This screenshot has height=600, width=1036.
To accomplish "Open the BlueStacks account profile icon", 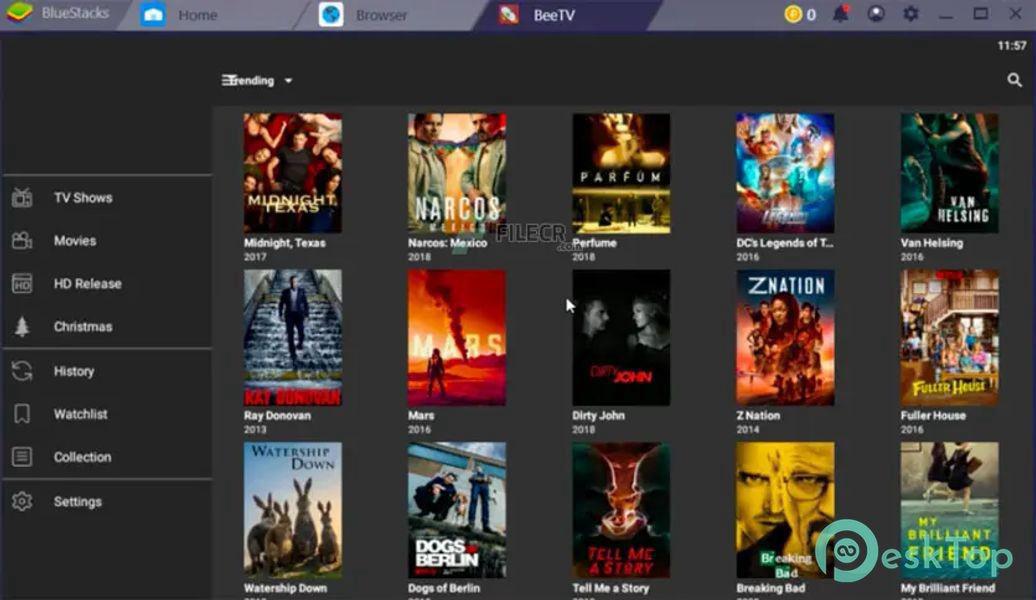I will click(876, 14).
